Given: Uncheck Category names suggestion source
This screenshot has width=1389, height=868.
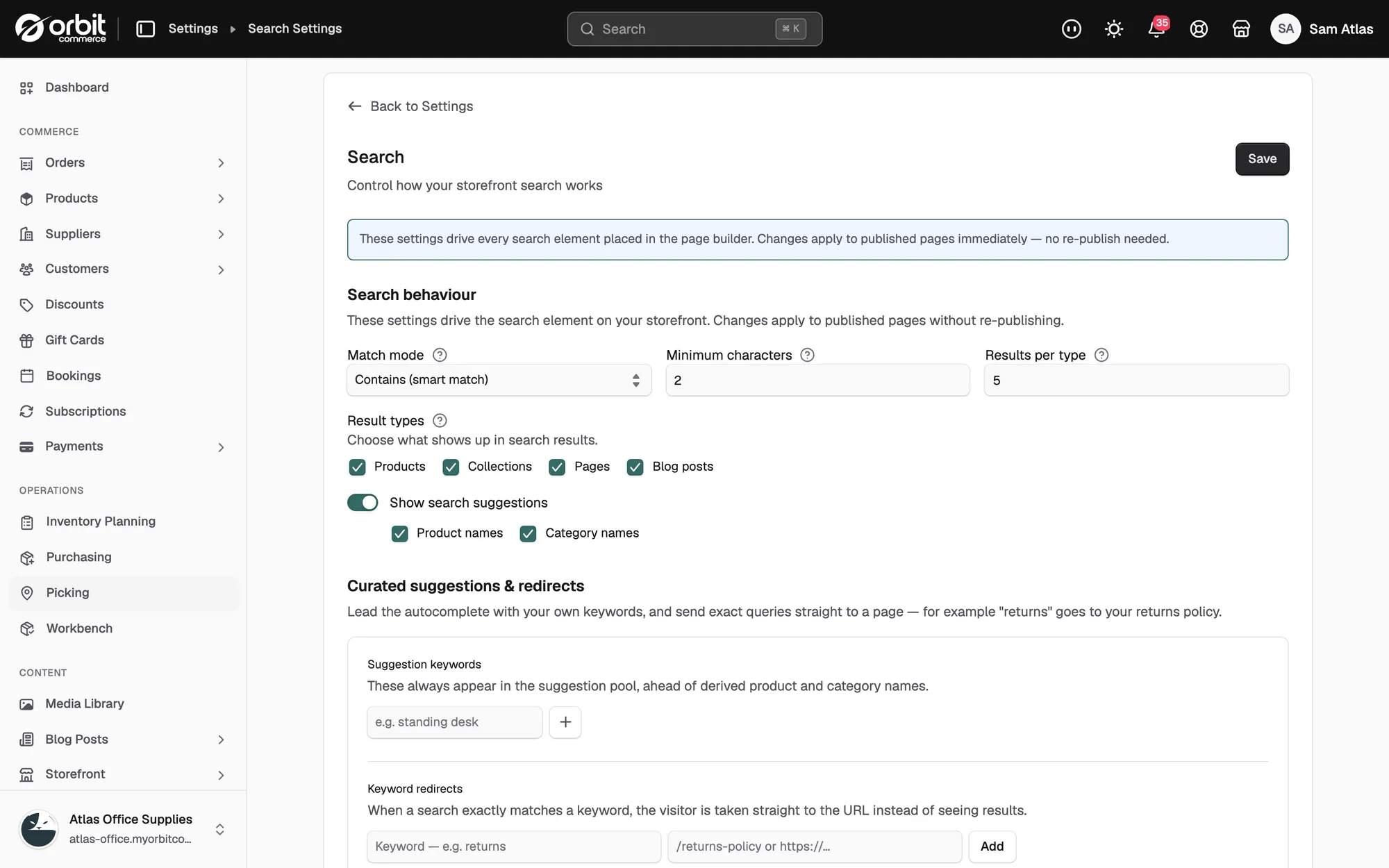Looking at the screenshot, I should coord(528,533).
